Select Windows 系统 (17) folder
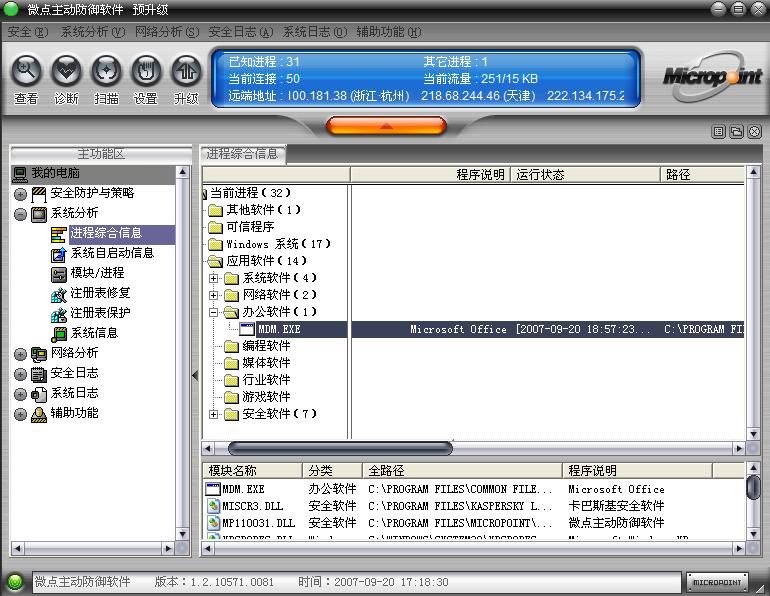 click(270, 244)
